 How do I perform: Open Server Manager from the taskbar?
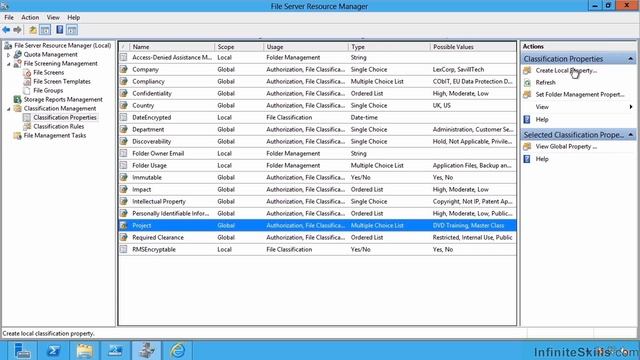(22, 350)
